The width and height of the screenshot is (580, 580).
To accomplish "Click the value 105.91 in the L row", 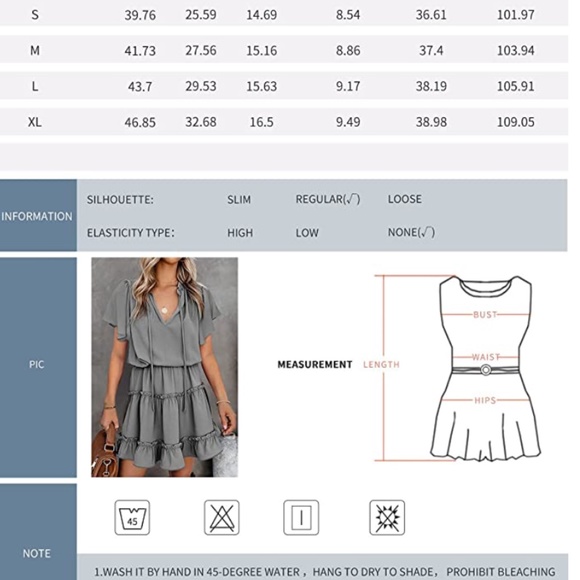I will tap(516, 86).
